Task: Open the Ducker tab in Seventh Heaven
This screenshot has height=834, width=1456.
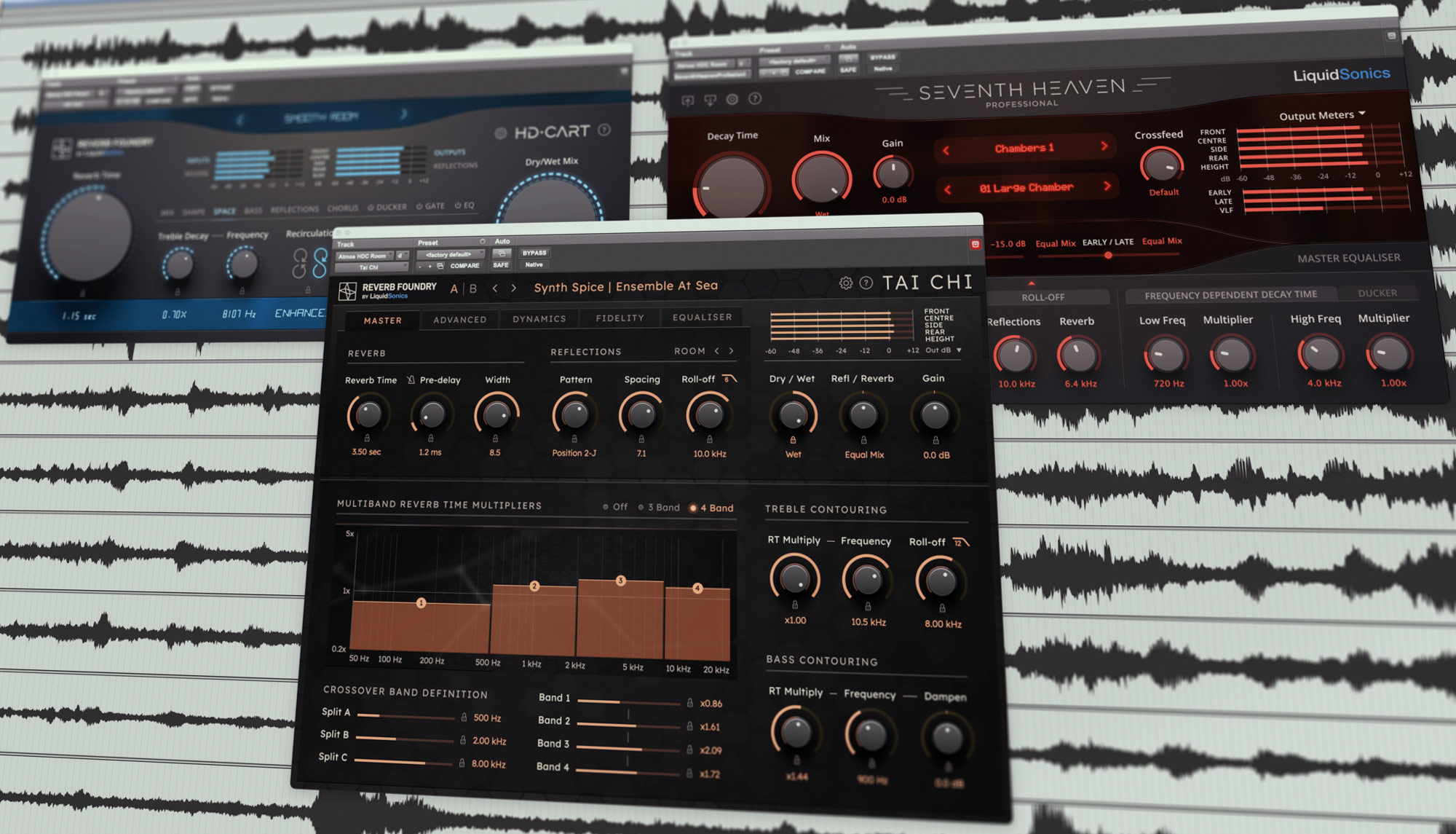Action: (1377, 293)
